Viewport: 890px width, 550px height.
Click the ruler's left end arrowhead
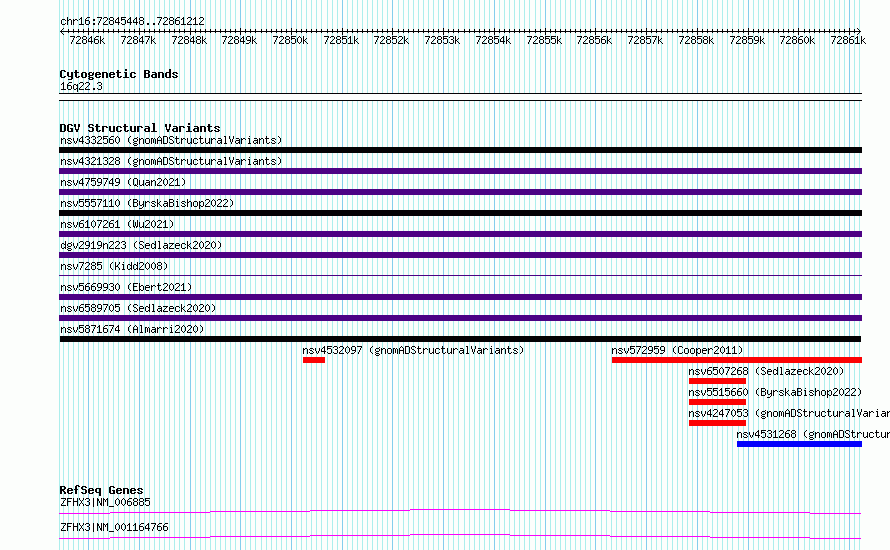pyautogui.click(x=62, y=31)
